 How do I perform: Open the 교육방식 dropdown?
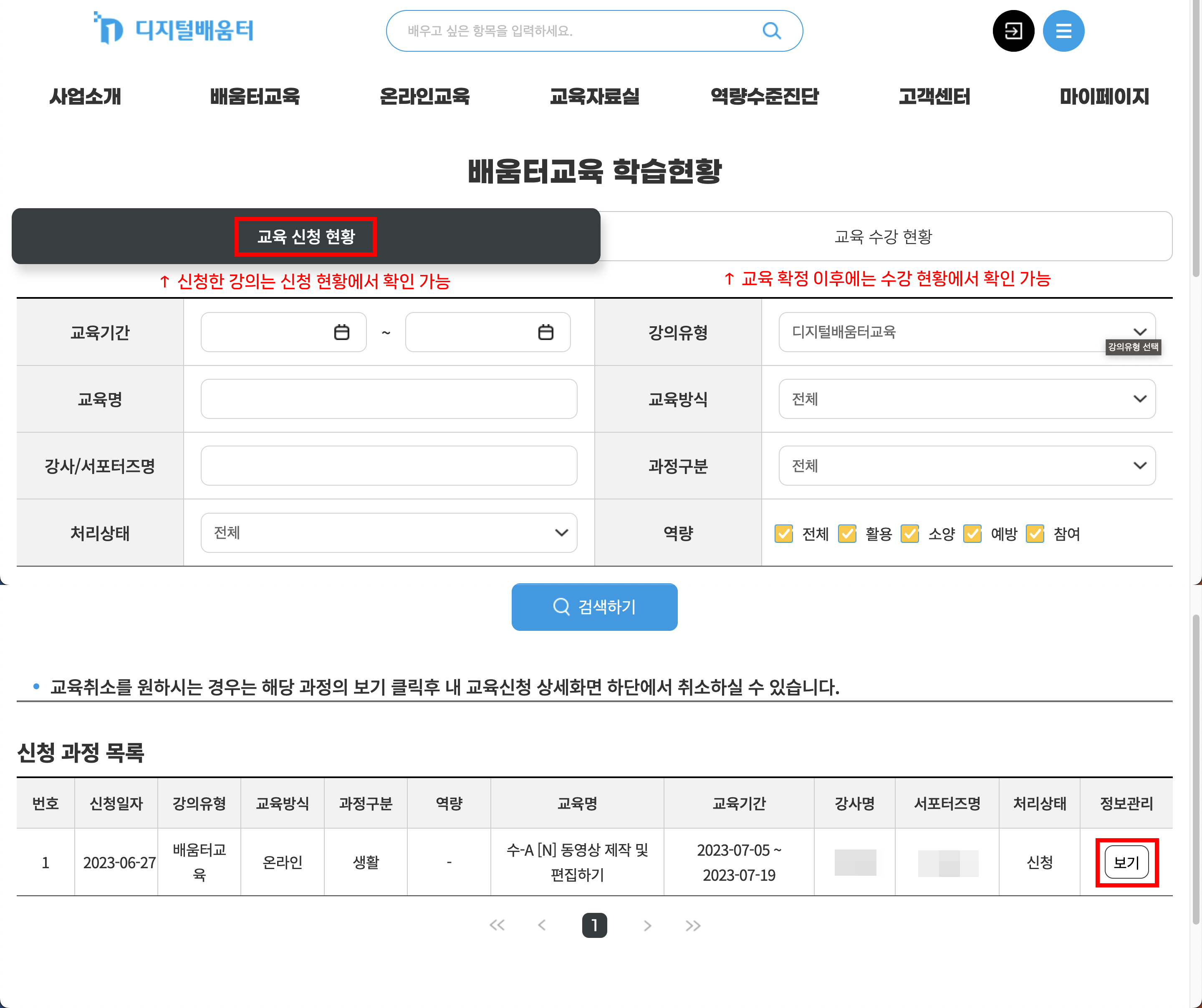click(967, 399)
